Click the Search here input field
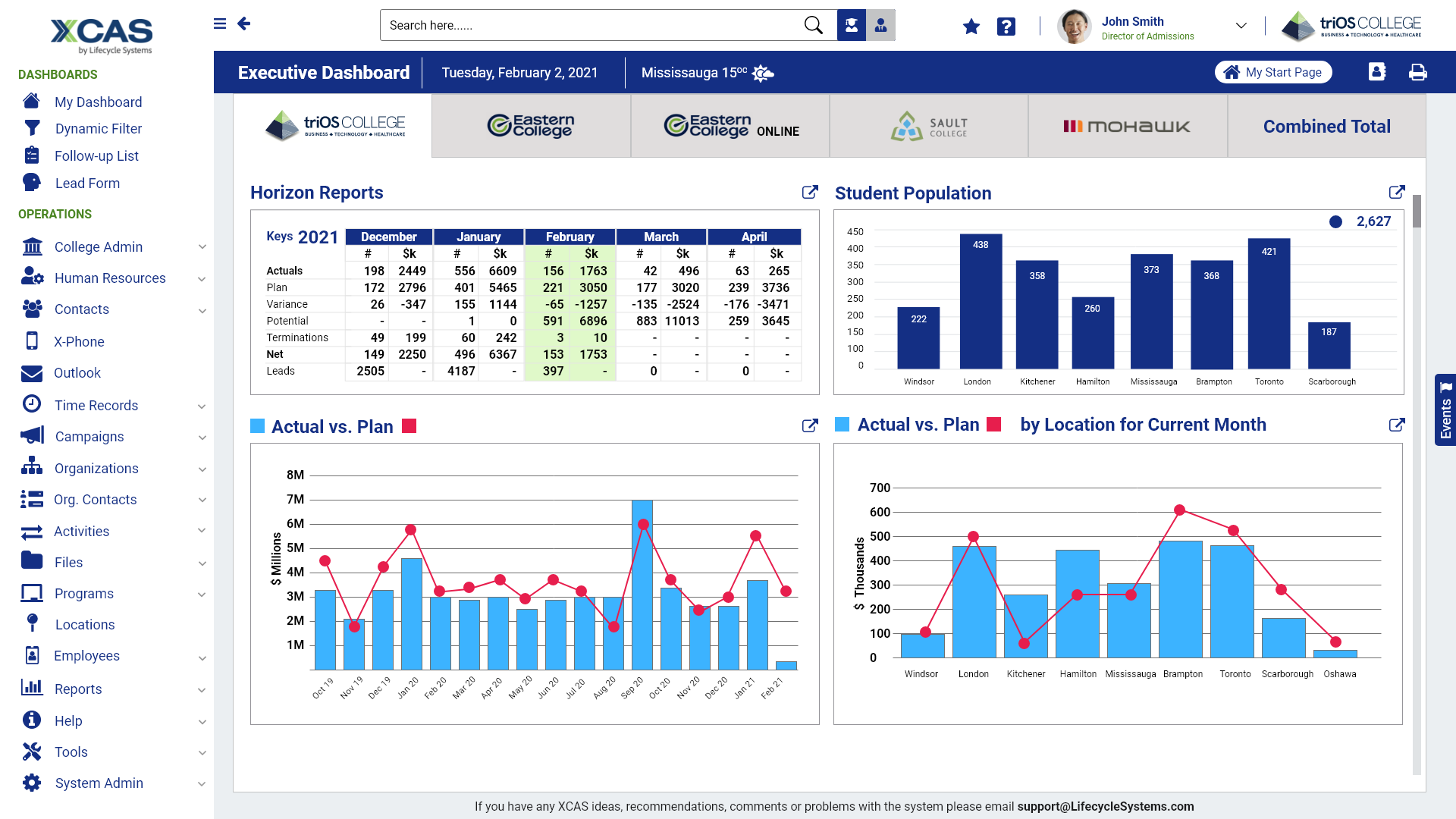The image size is (1456, 819). [591, 25]
